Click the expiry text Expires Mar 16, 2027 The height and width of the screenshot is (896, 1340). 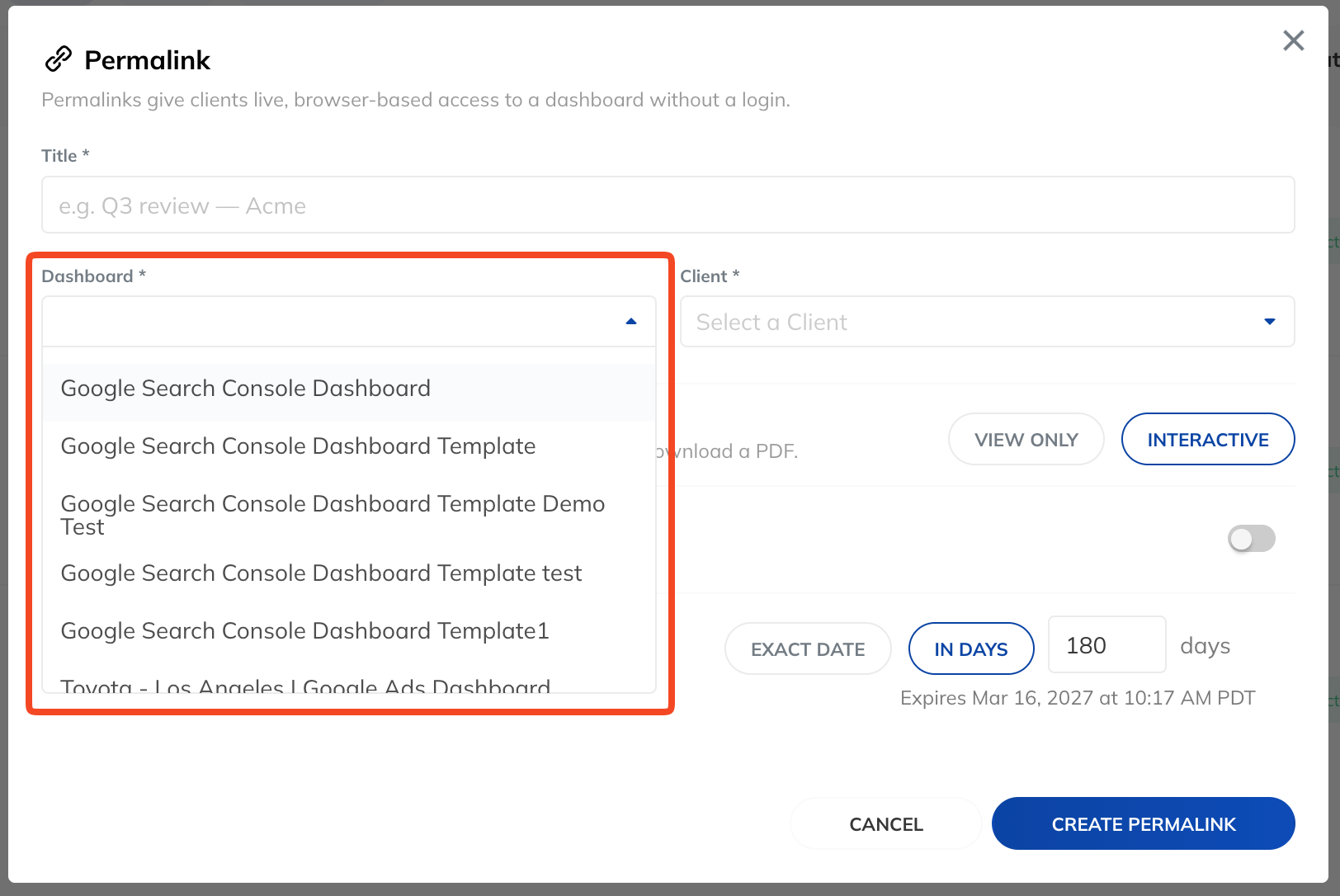tap(1078, 698)
